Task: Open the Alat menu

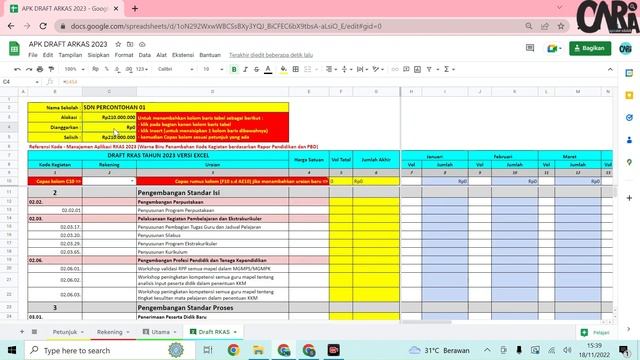Action: point(161,55)
